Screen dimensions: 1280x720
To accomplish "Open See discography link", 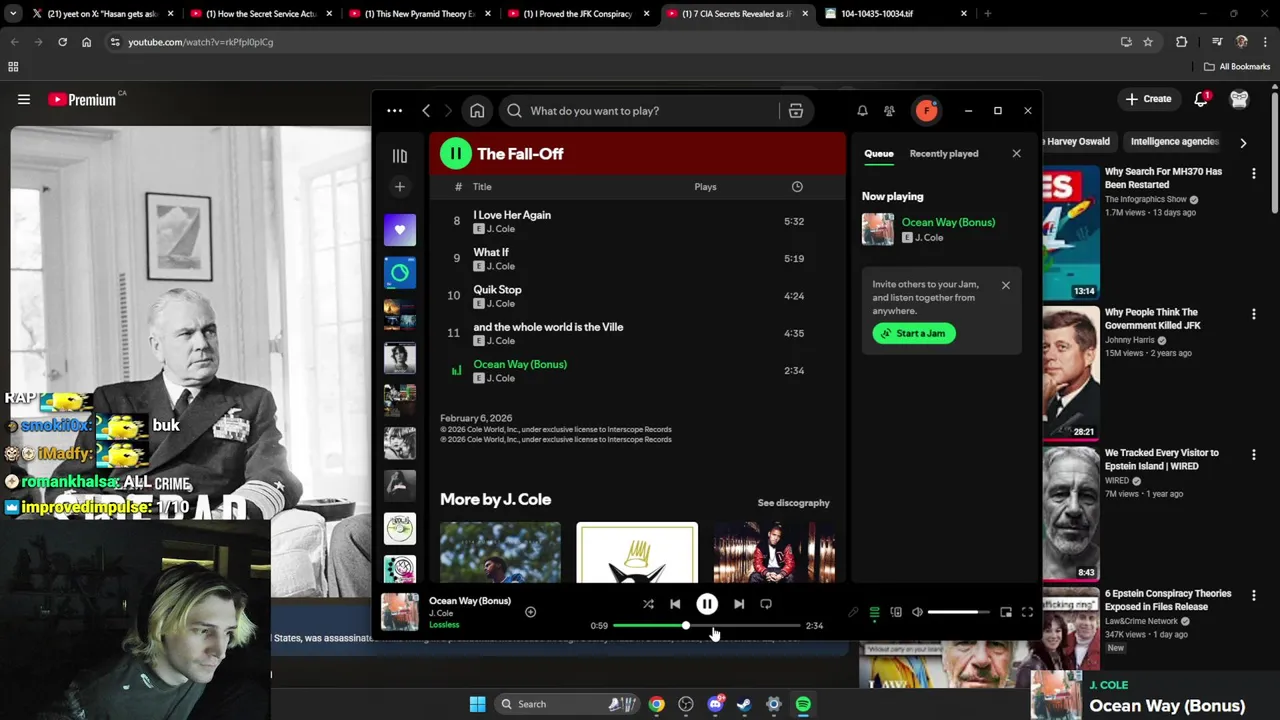I will 794,503.
